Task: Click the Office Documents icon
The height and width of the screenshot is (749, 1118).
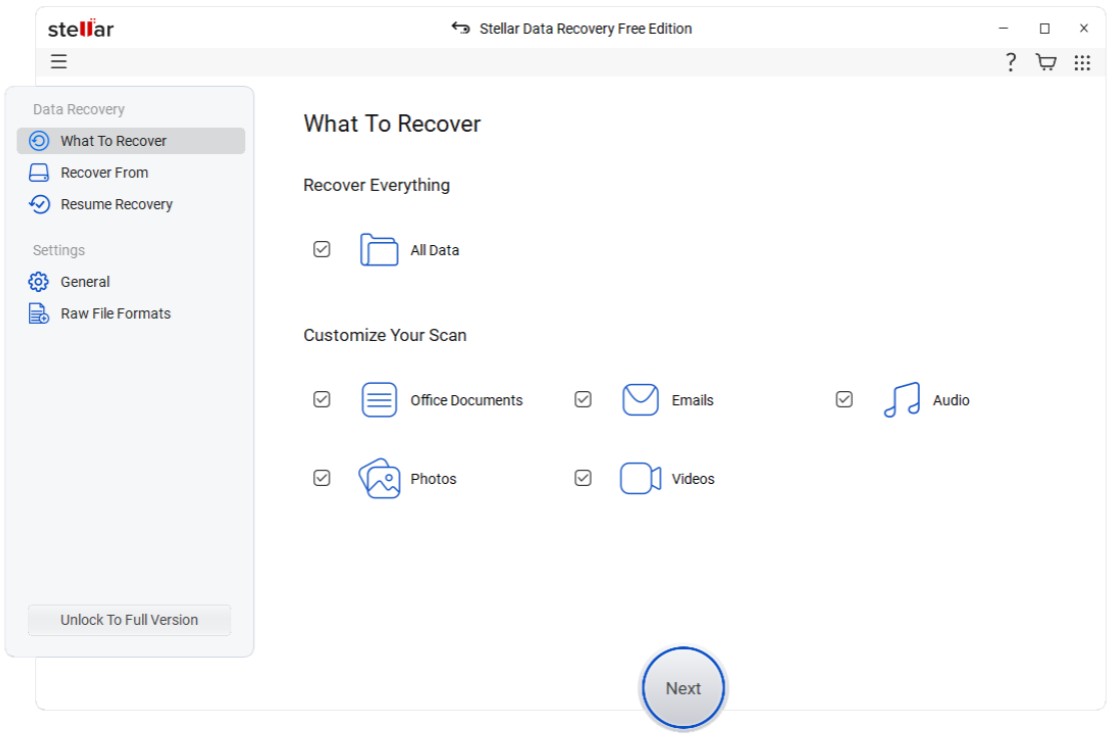Action: click(379, 399)
